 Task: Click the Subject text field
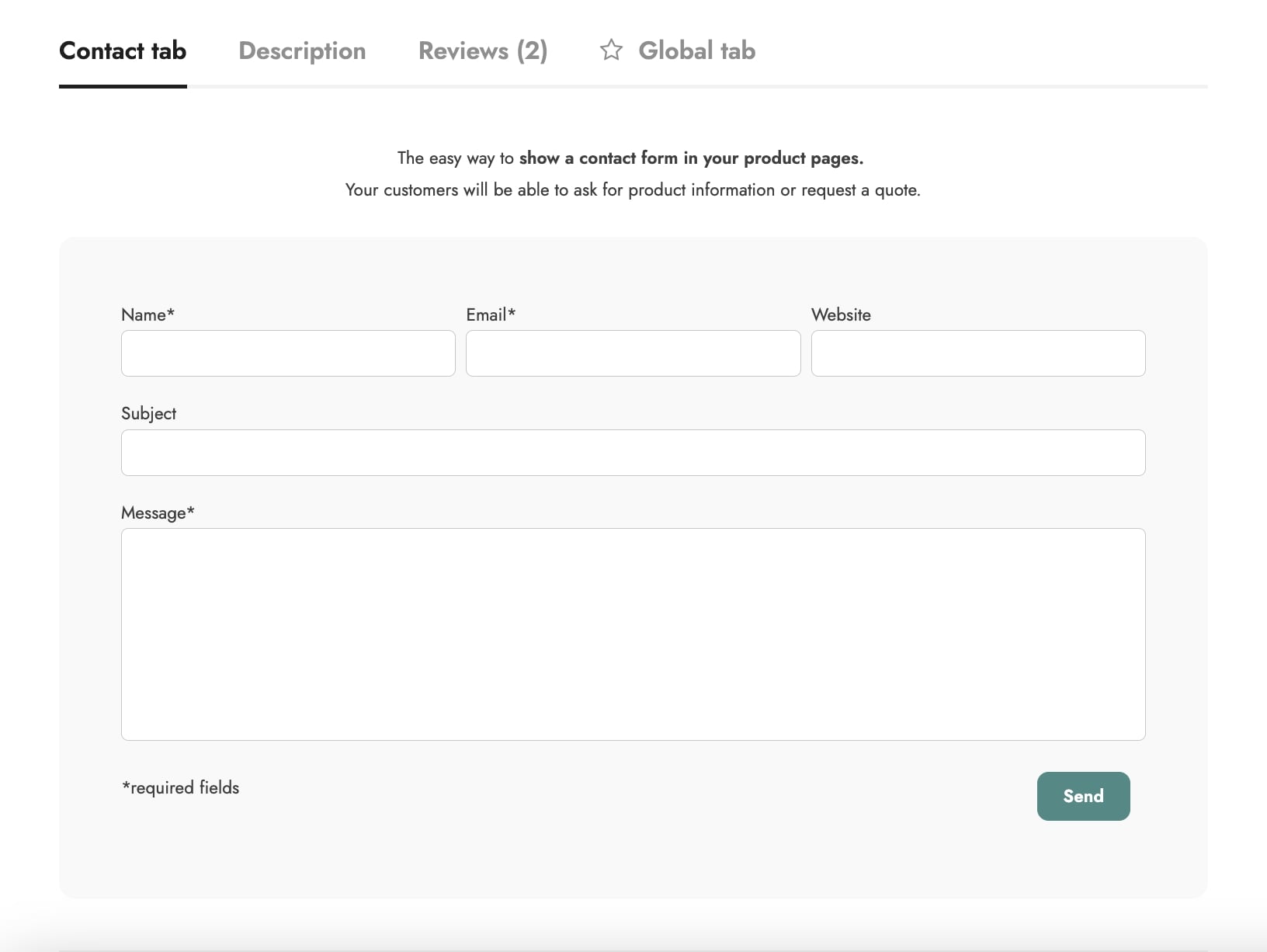(633, 453)
